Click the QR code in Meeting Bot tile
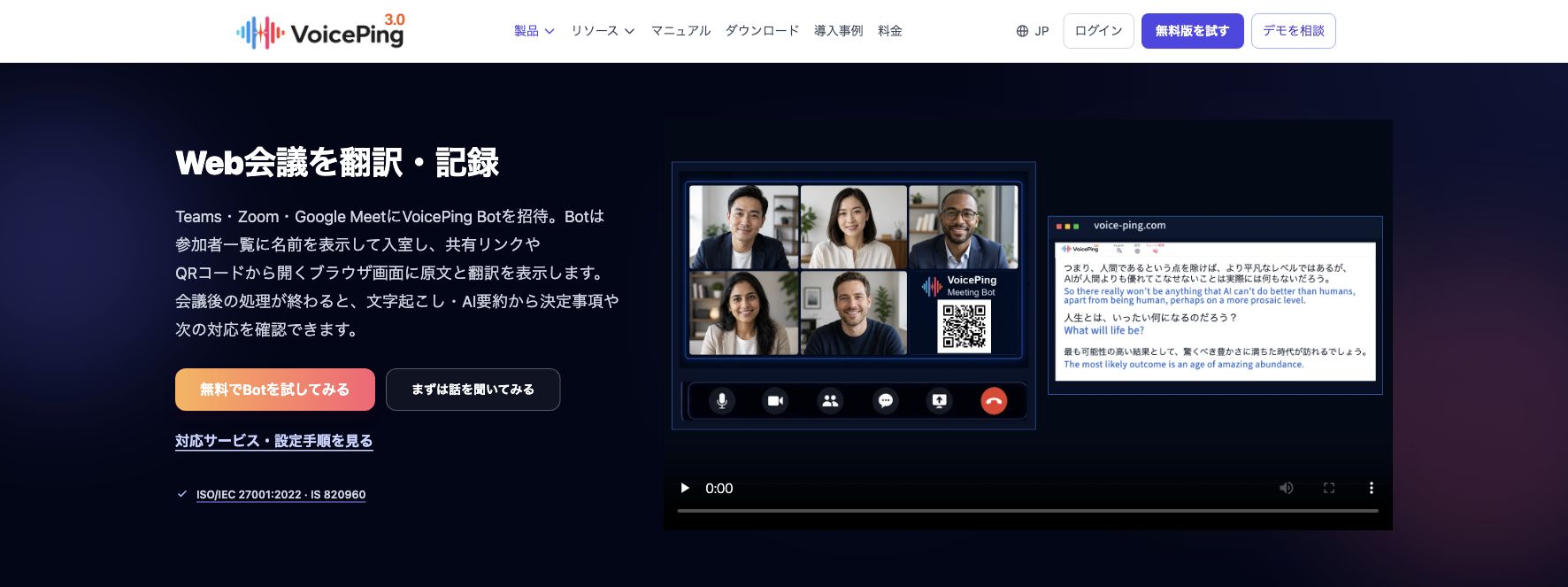Viewport: 1568px width, 587px height. (964, 327)
